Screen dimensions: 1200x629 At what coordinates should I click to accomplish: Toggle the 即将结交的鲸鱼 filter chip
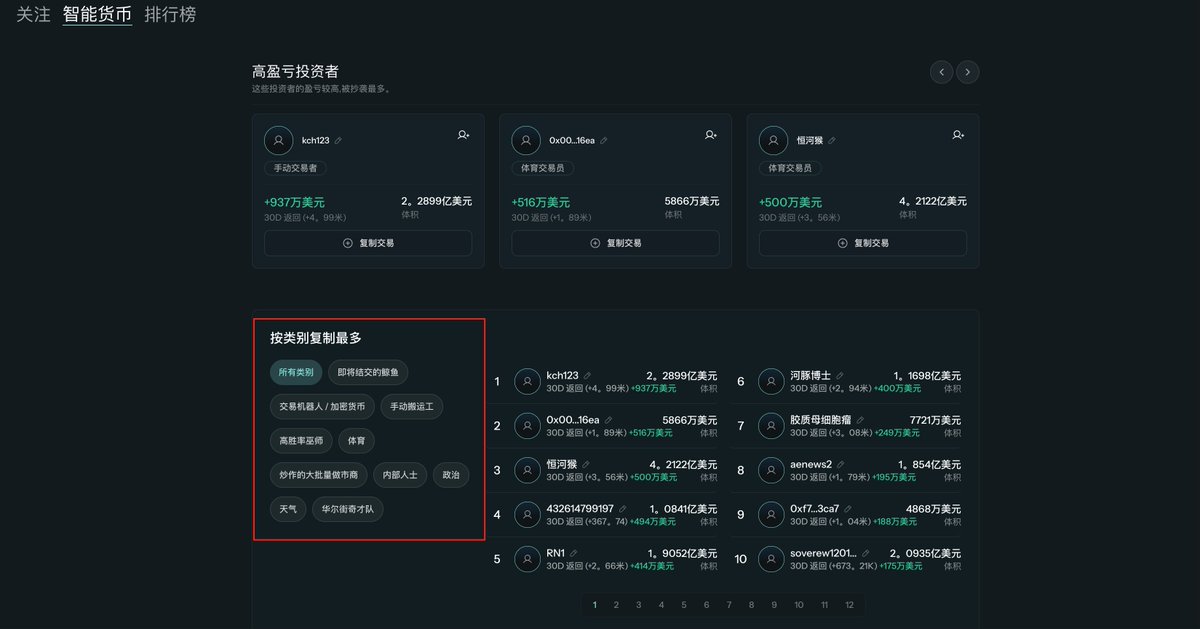tap(368, 373)
